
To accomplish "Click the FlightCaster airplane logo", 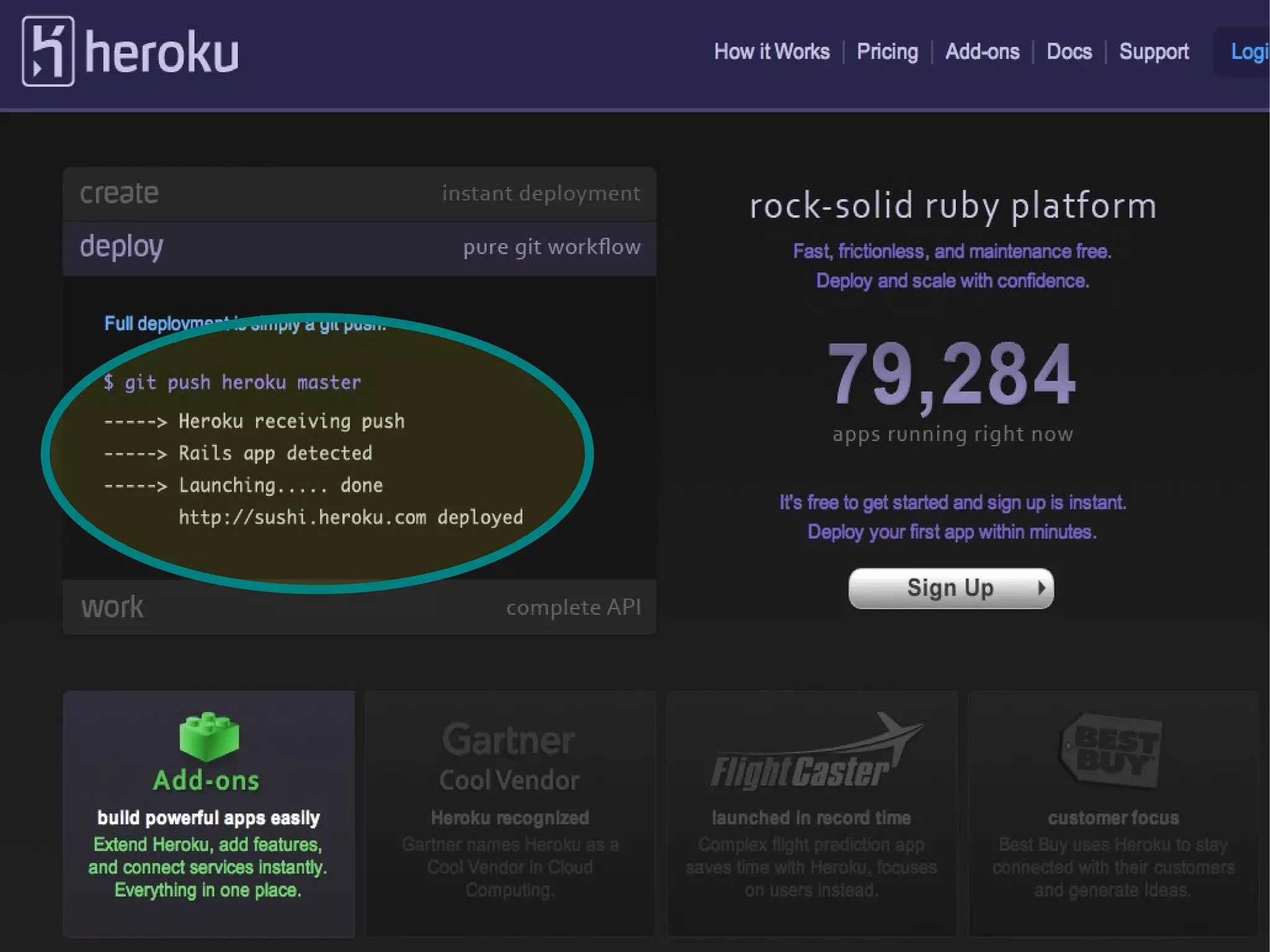I will [x=812, y=754].
